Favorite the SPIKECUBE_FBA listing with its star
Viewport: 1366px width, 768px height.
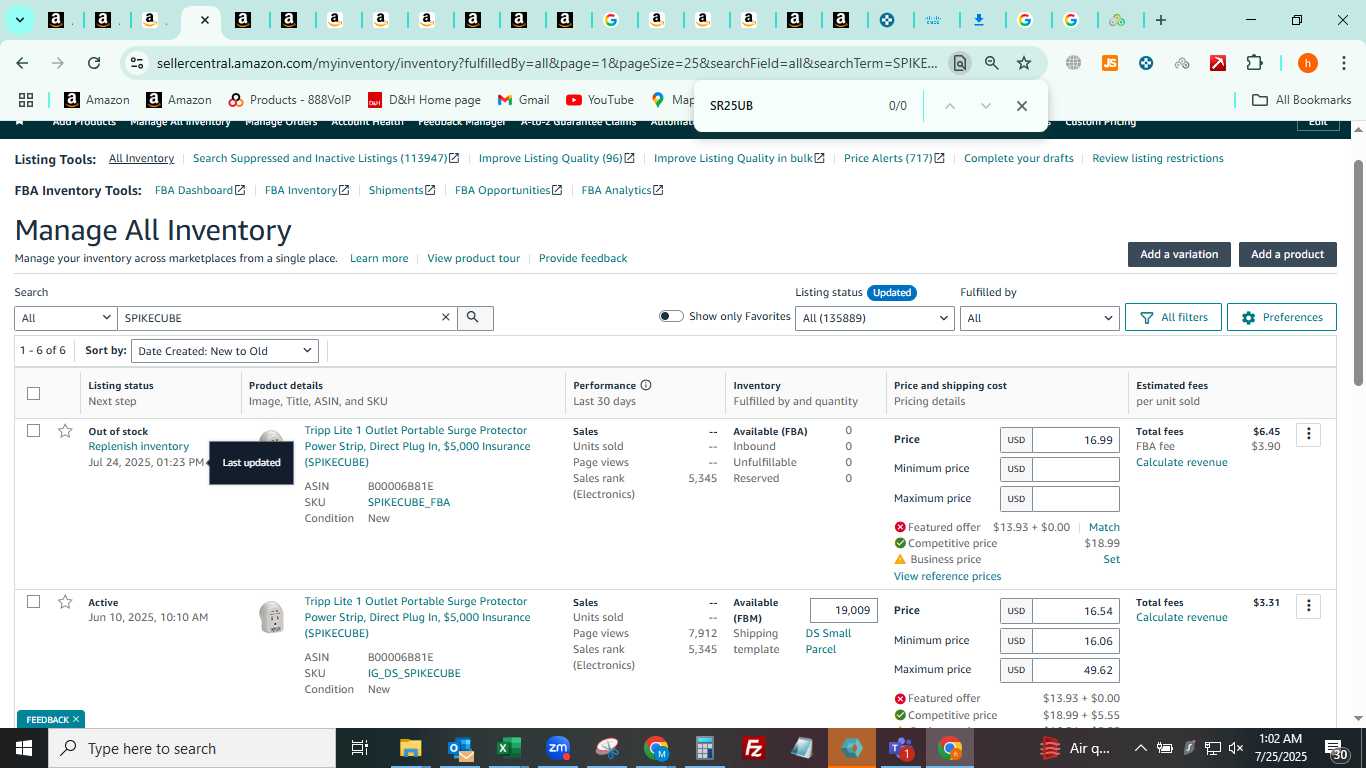click(65, 431)
